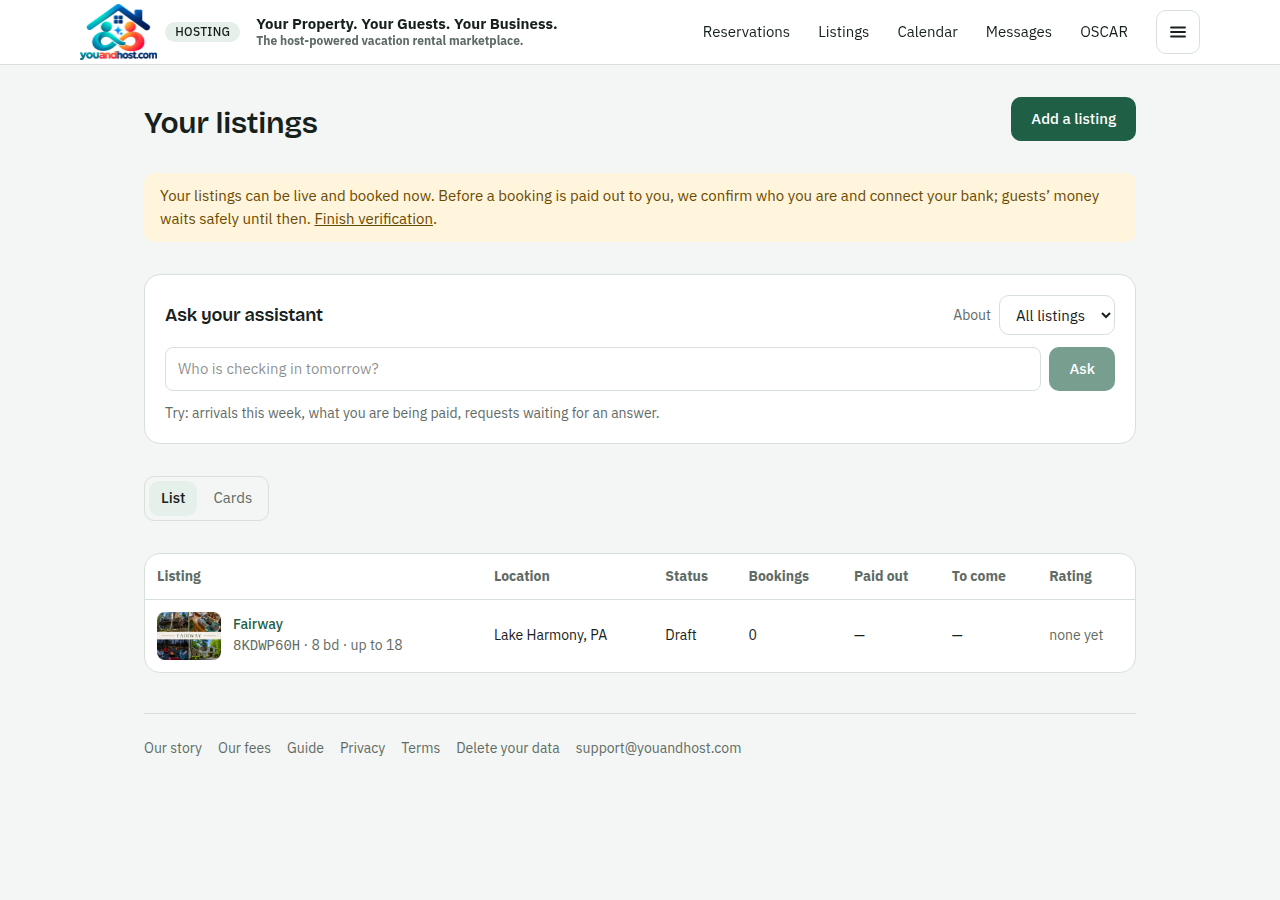Screen dimensions: 1280x900
Task: Open the Privacy footer link
Action: (362, 748)
